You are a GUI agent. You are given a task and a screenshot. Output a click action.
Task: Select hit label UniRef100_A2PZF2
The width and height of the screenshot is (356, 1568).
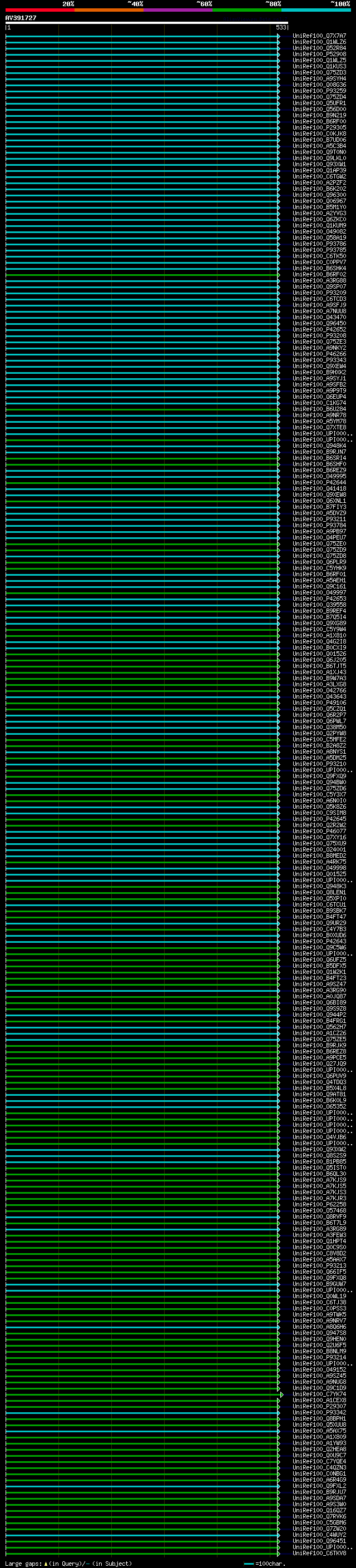coord(319,182)
